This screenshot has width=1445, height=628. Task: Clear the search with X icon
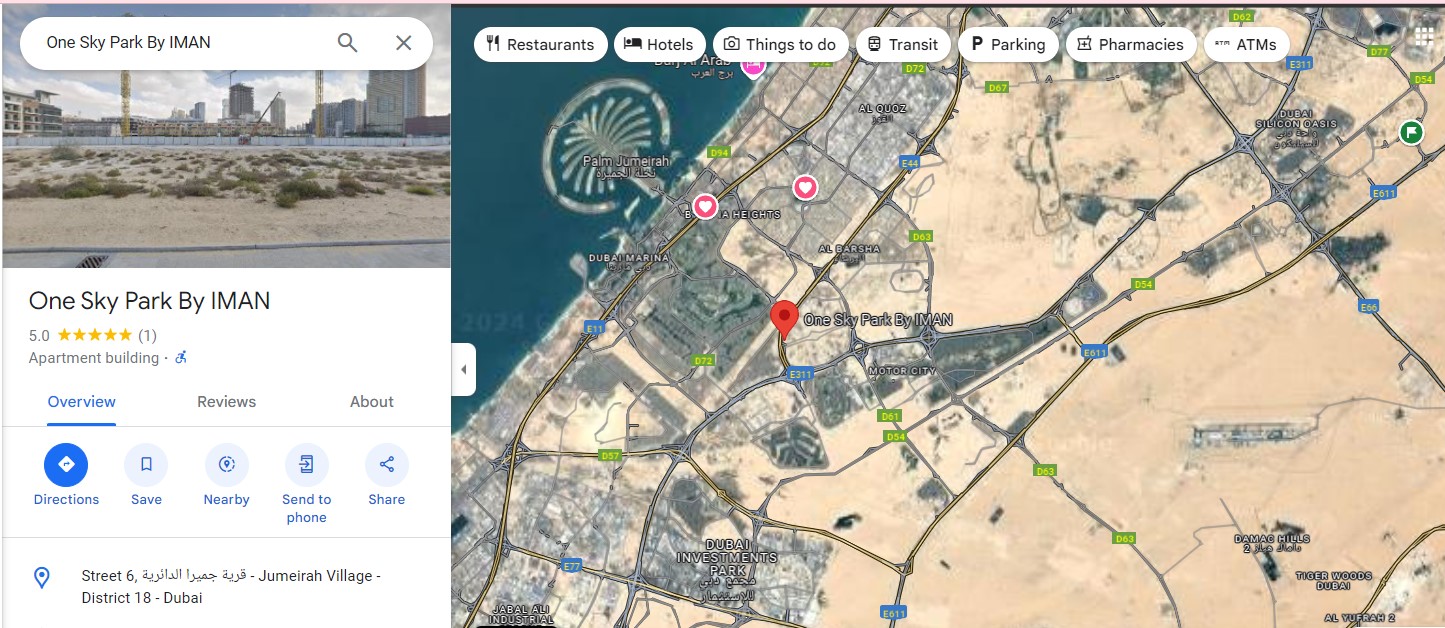(x=403, y=43)
